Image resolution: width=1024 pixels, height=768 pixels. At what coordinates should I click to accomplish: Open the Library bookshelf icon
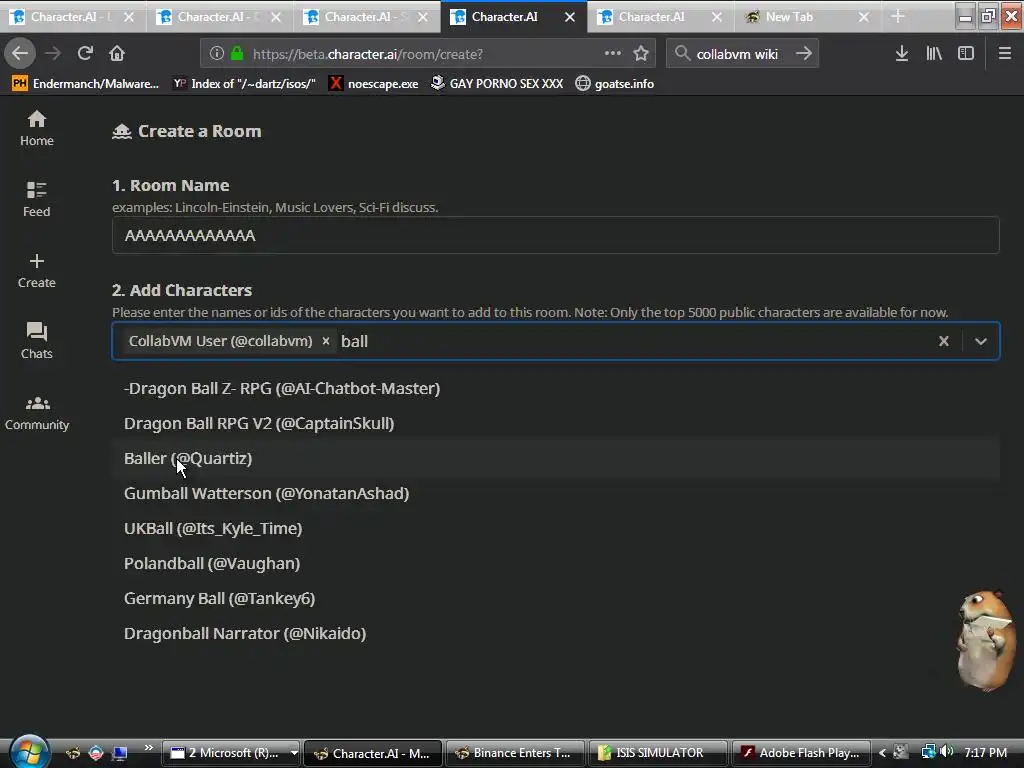(934, 54)
